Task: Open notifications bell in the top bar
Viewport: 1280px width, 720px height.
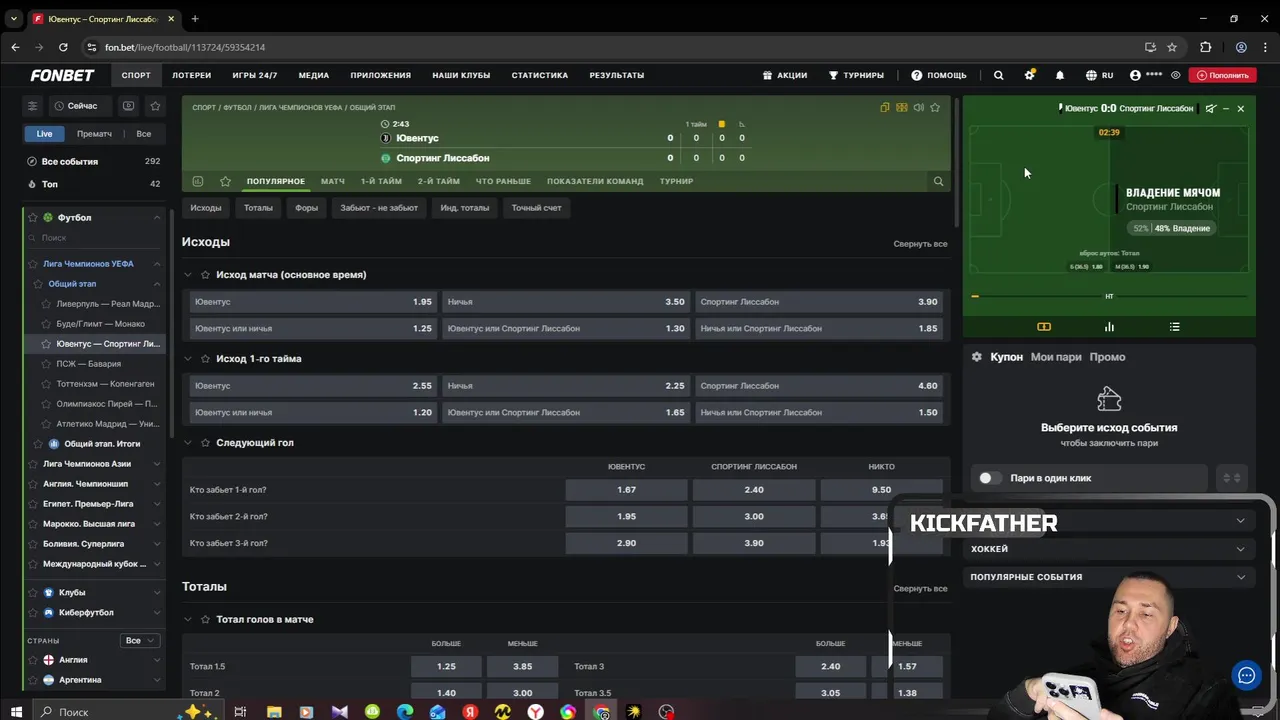Action: pyautogui.click(x=1060, y=75)
